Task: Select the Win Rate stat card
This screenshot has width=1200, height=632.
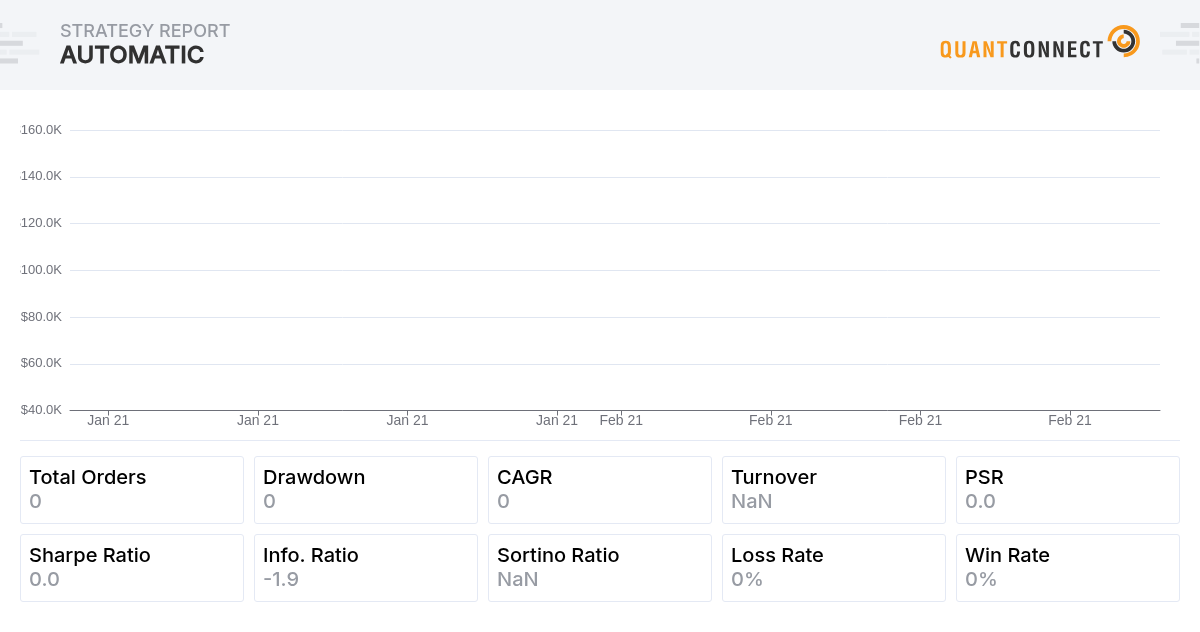Action: click(1068, 568)
